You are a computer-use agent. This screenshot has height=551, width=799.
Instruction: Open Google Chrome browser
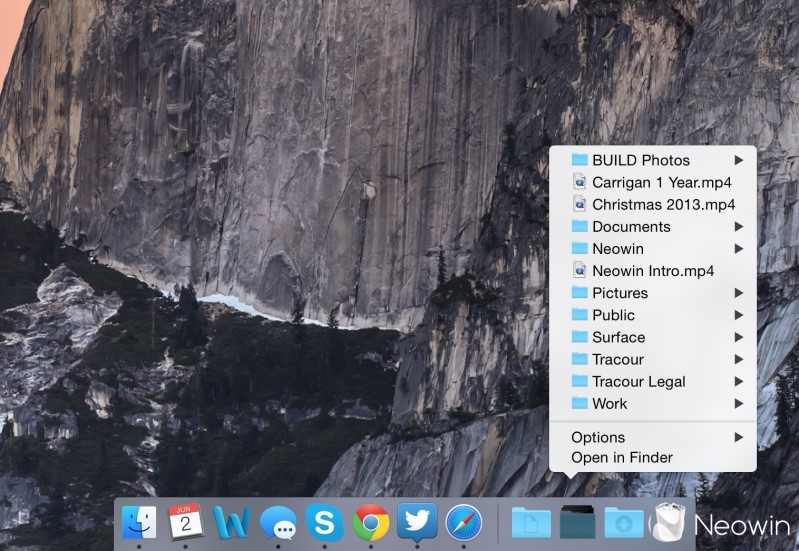point(370,523)
